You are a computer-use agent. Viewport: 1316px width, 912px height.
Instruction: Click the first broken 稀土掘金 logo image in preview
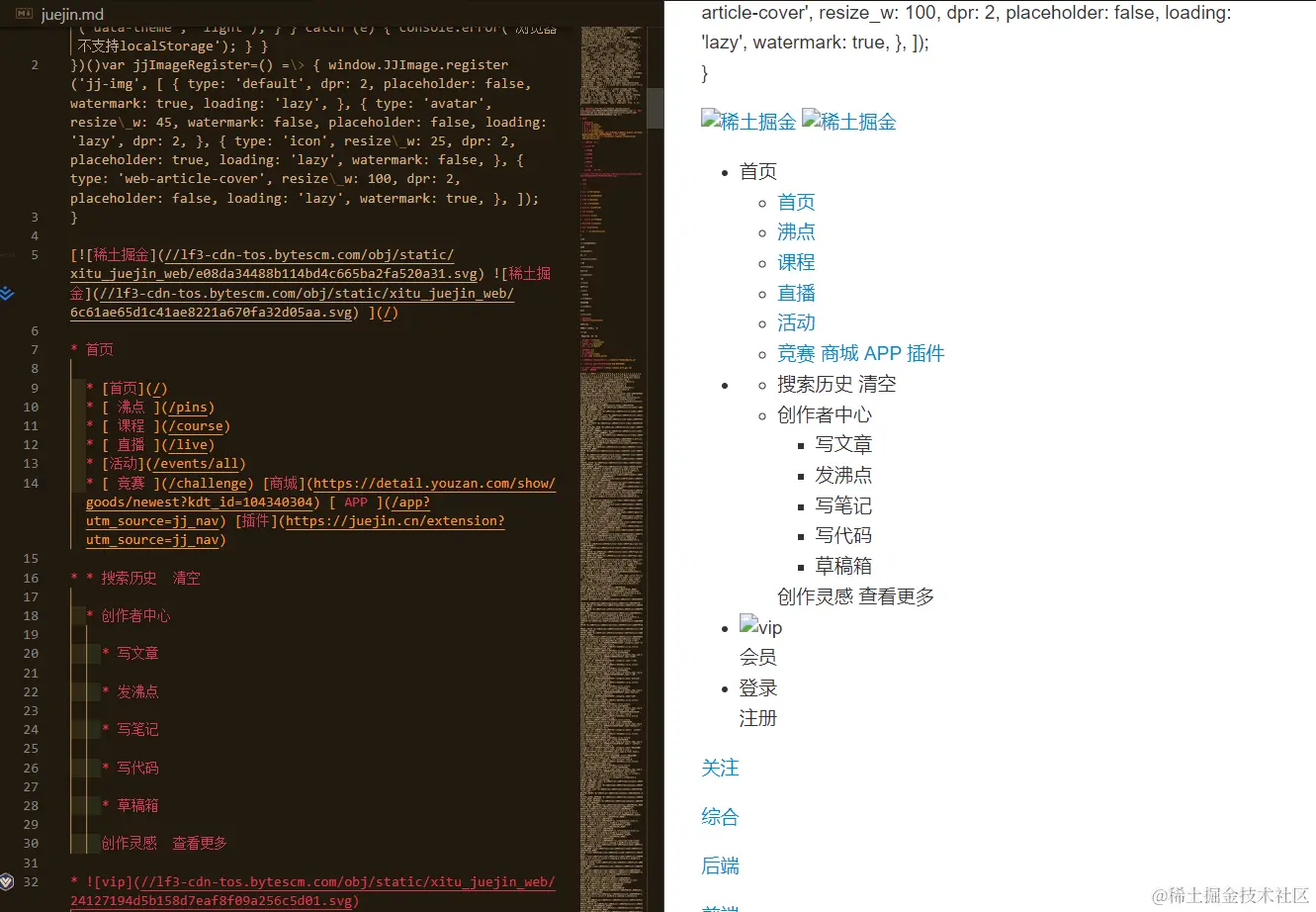pyautogui.click(x=748, y=122)
